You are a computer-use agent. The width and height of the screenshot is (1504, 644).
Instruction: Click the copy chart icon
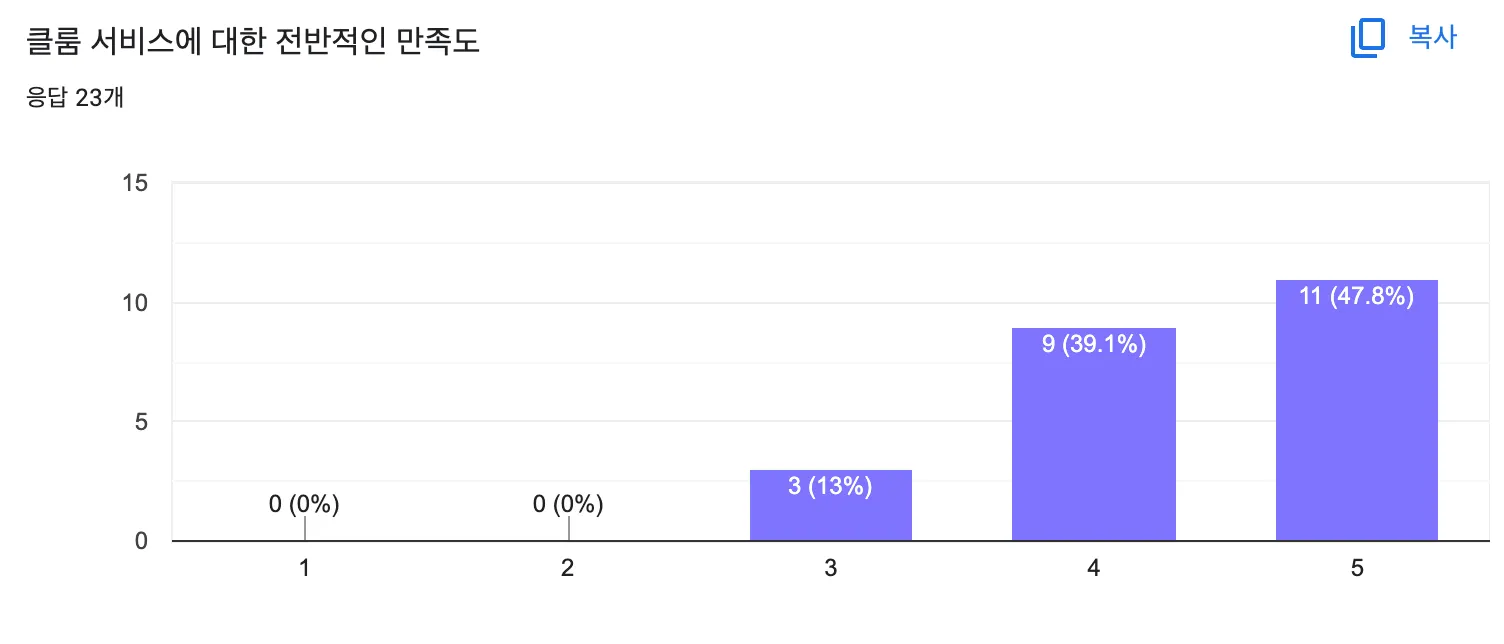[1367, 38]
